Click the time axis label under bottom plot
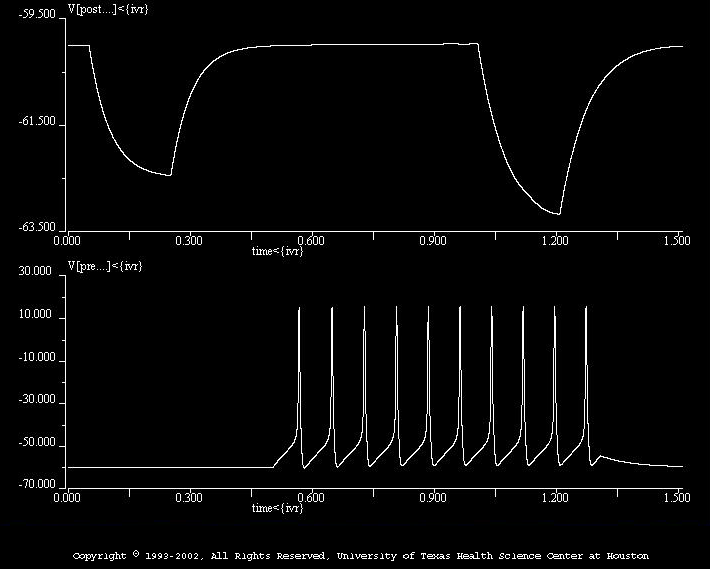Screen dimensions: 710x569 [277, 508]
